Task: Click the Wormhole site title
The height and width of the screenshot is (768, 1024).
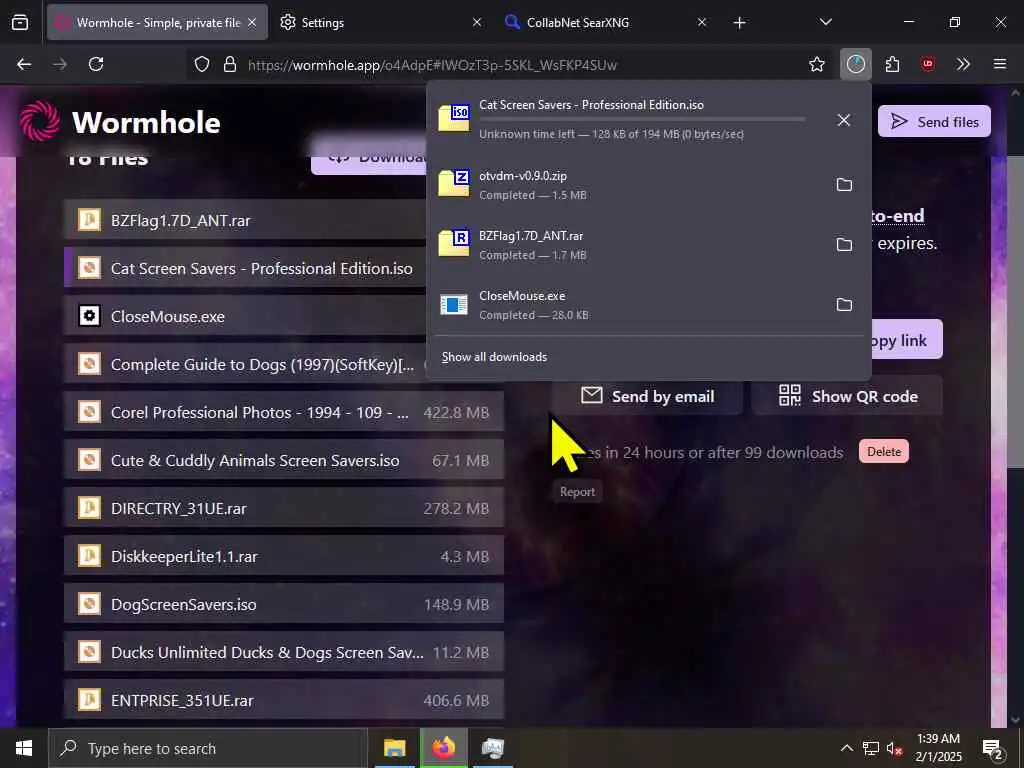Action: (x=146, y=122)
